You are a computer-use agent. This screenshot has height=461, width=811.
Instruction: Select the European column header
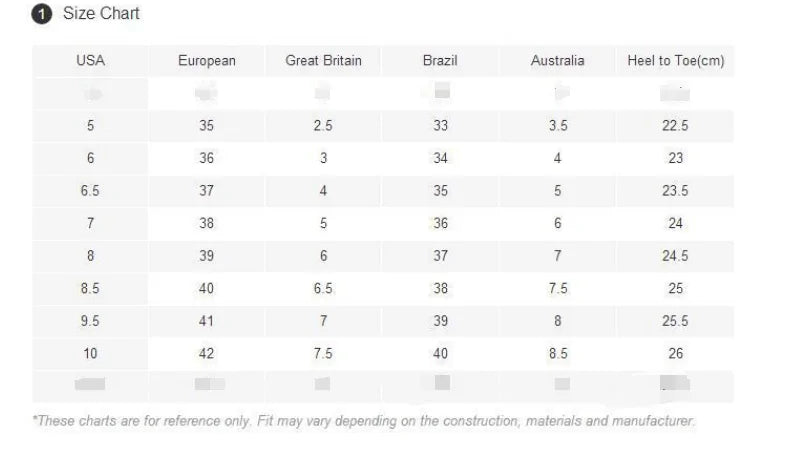click(x=207, y=61)
